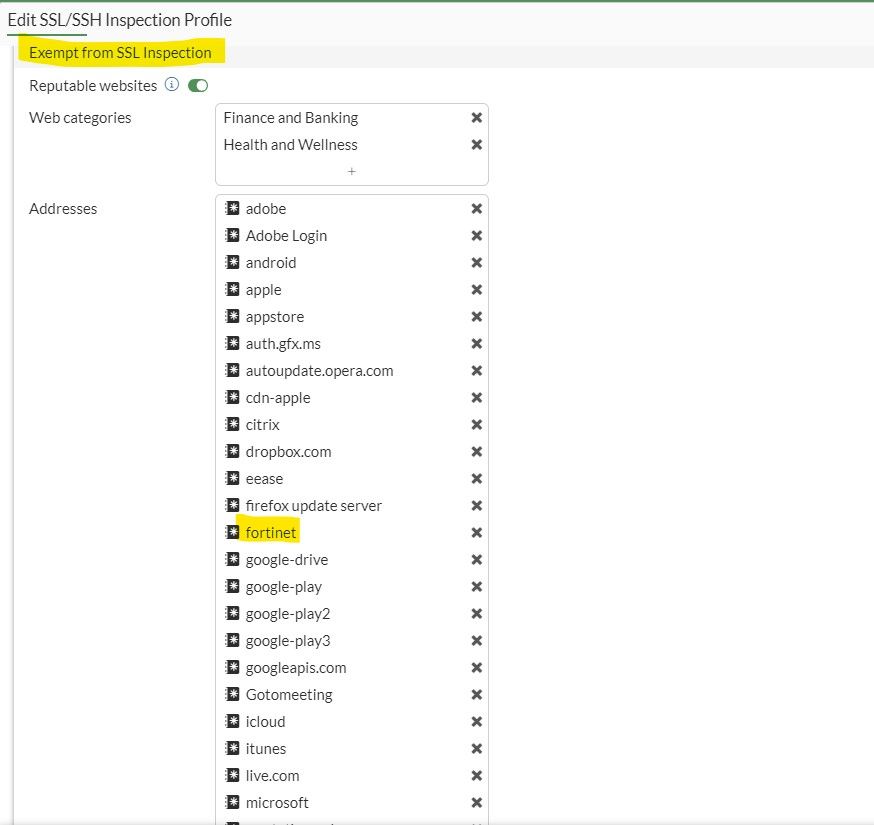Remove Finance and Banking web category
Viewport: 874px width, 825px height.
coord(477,118)
